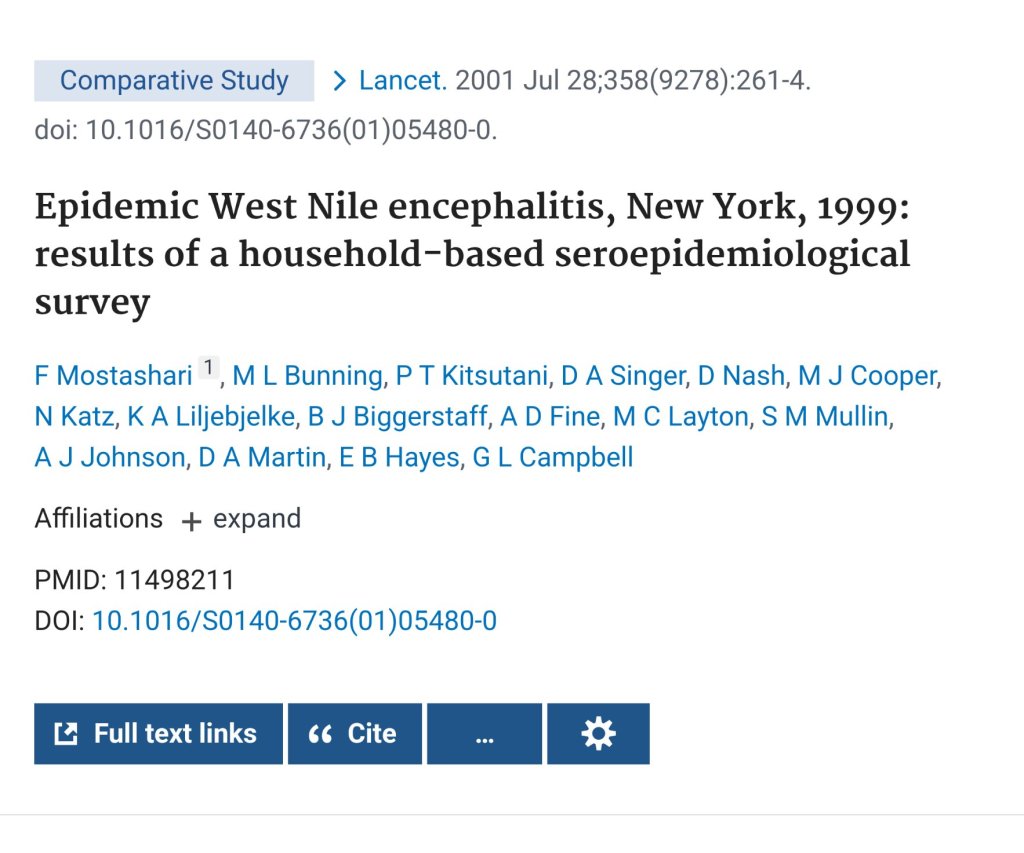1024x853 pixels.
Task: Click the settings gear icon button
Action: 598,734
